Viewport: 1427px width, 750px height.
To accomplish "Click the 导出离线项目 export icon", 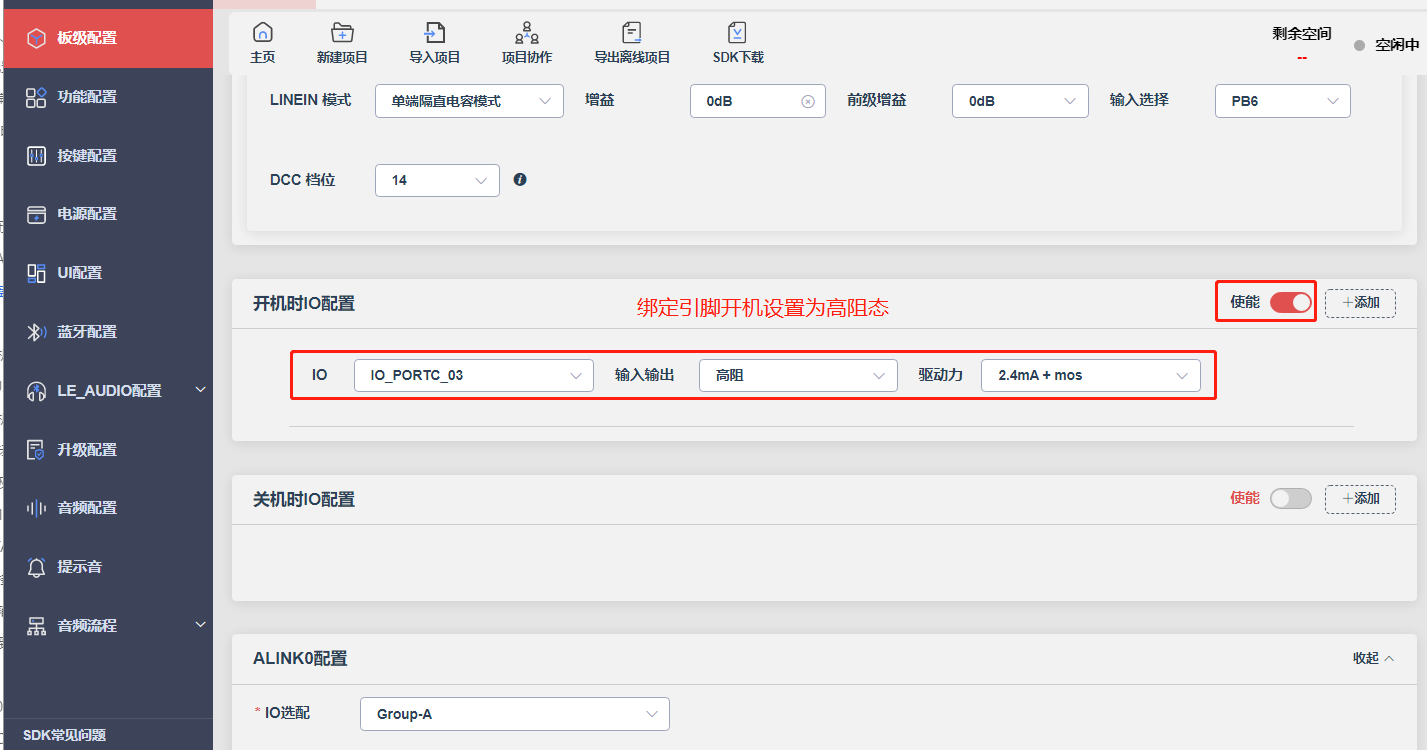I will click(x=632, y=32).
